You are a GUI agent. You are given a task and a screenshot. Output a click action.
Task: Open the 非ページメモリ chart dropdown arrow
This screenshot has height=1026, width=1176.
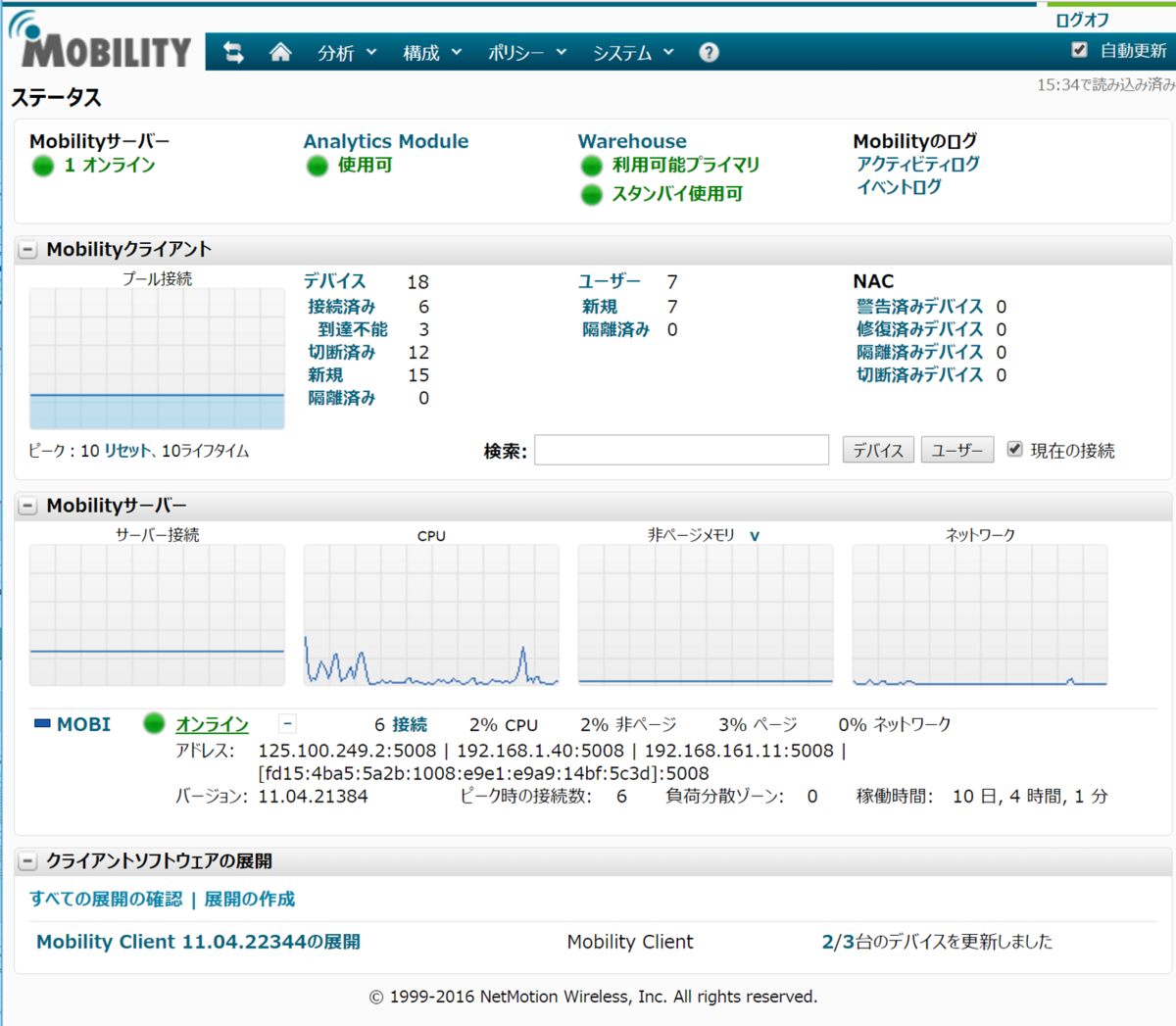(x=755, y=536)
